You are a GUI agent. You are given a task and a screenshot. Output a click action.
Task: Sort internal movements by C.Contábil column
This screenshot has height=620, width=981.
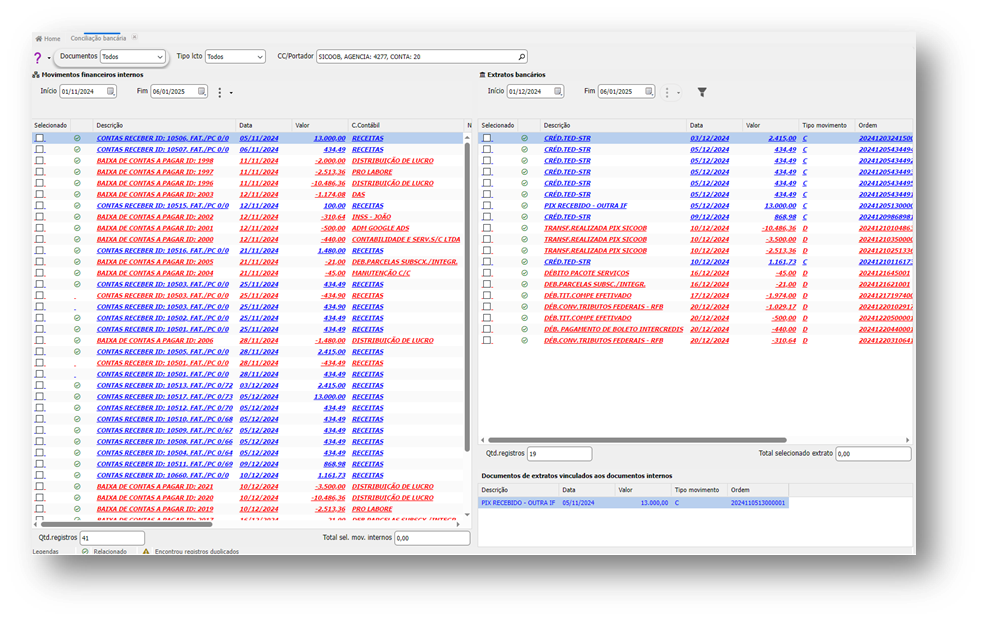click(405, 126)
